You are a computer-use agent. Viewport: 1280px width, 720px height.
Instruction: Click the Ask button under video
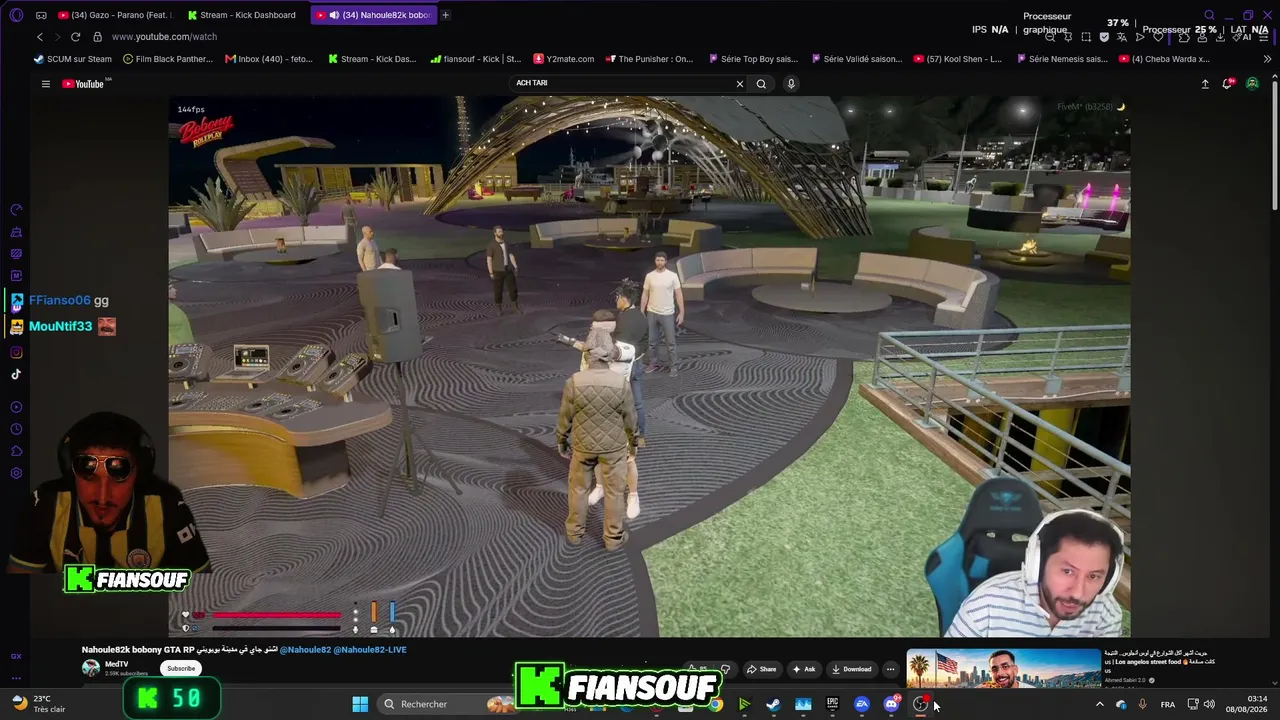coord(804,669)
